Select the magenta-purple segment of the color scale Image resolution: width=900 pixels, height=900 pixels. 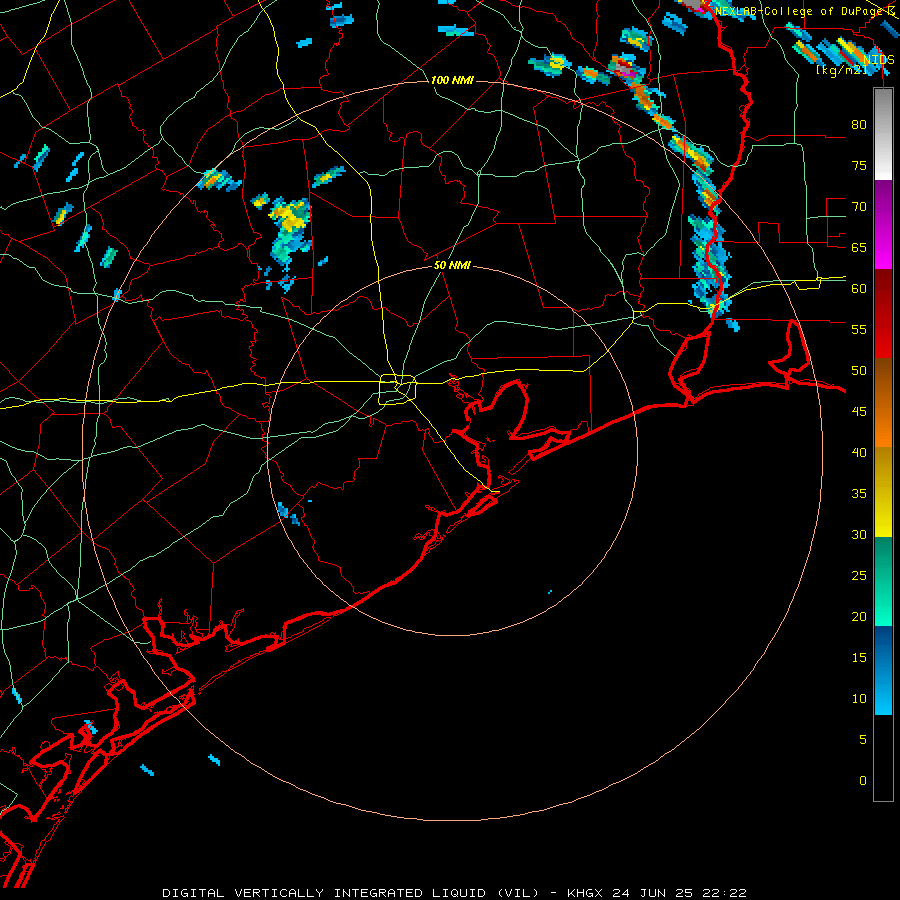pos(883,225)
